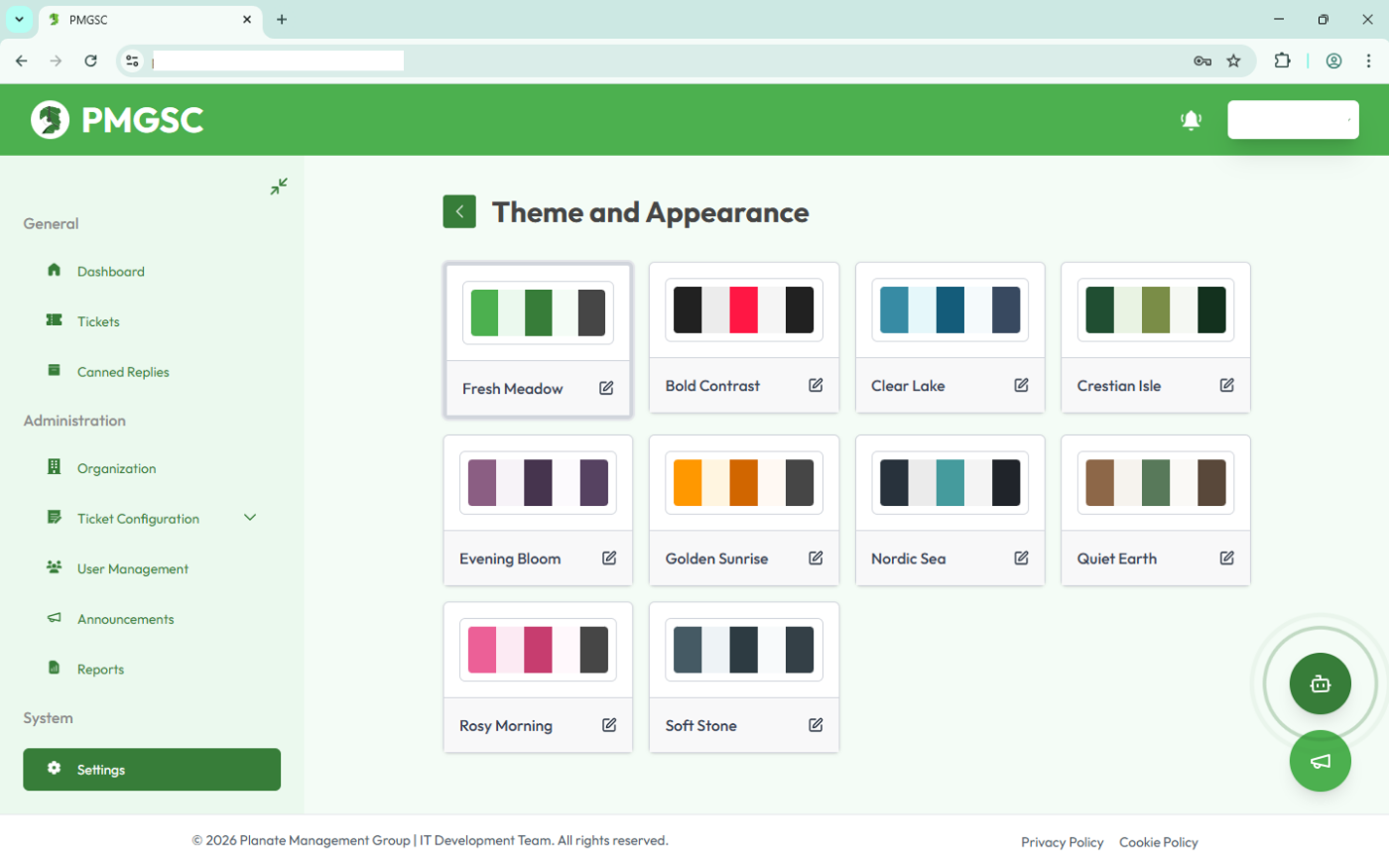The image size is (1389, 868).
Task: Go back using the green arrow button
Action: pos(459,211)
